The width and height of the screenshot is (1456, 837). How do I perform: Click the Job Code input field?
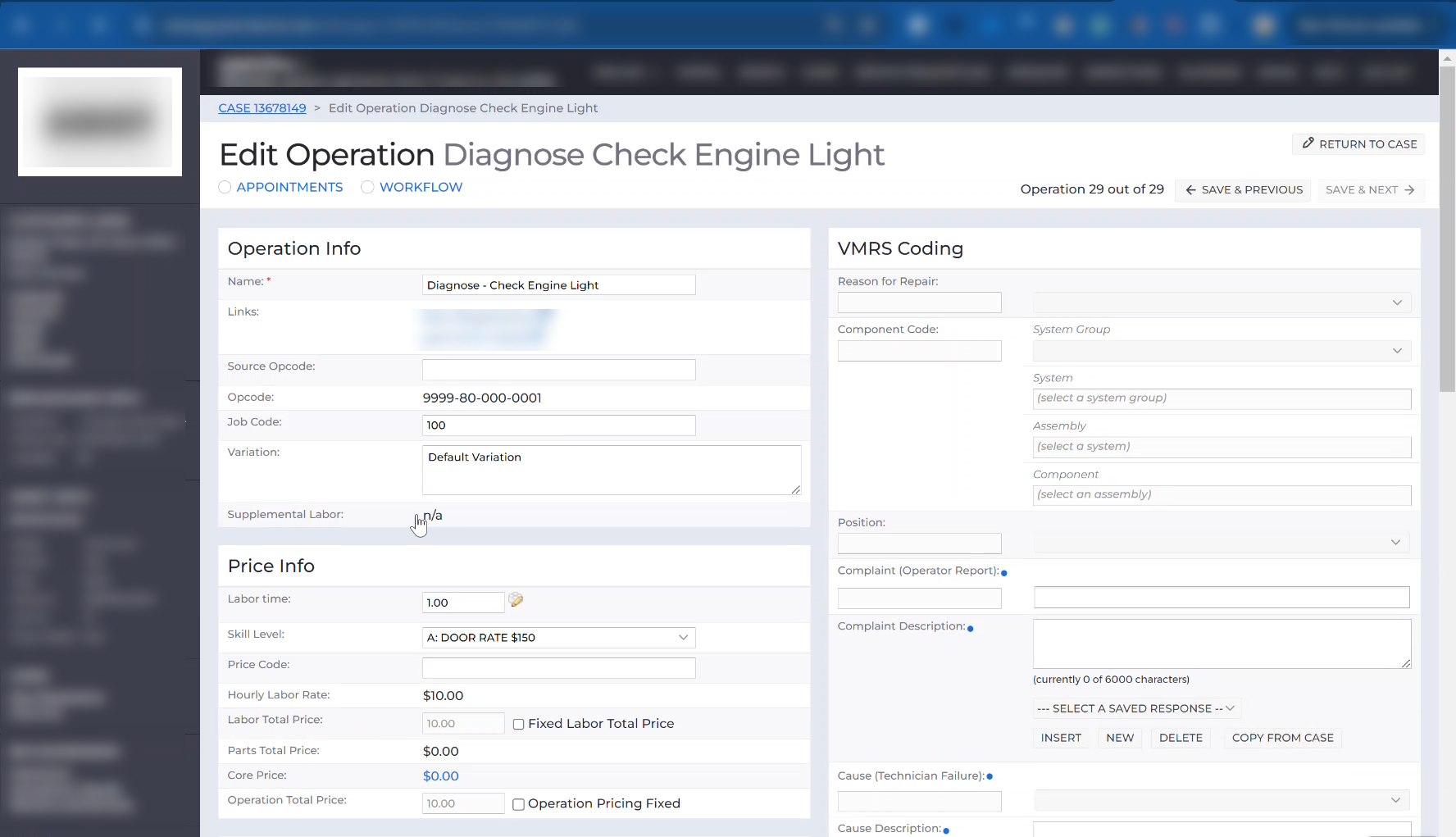click(558, 425)
